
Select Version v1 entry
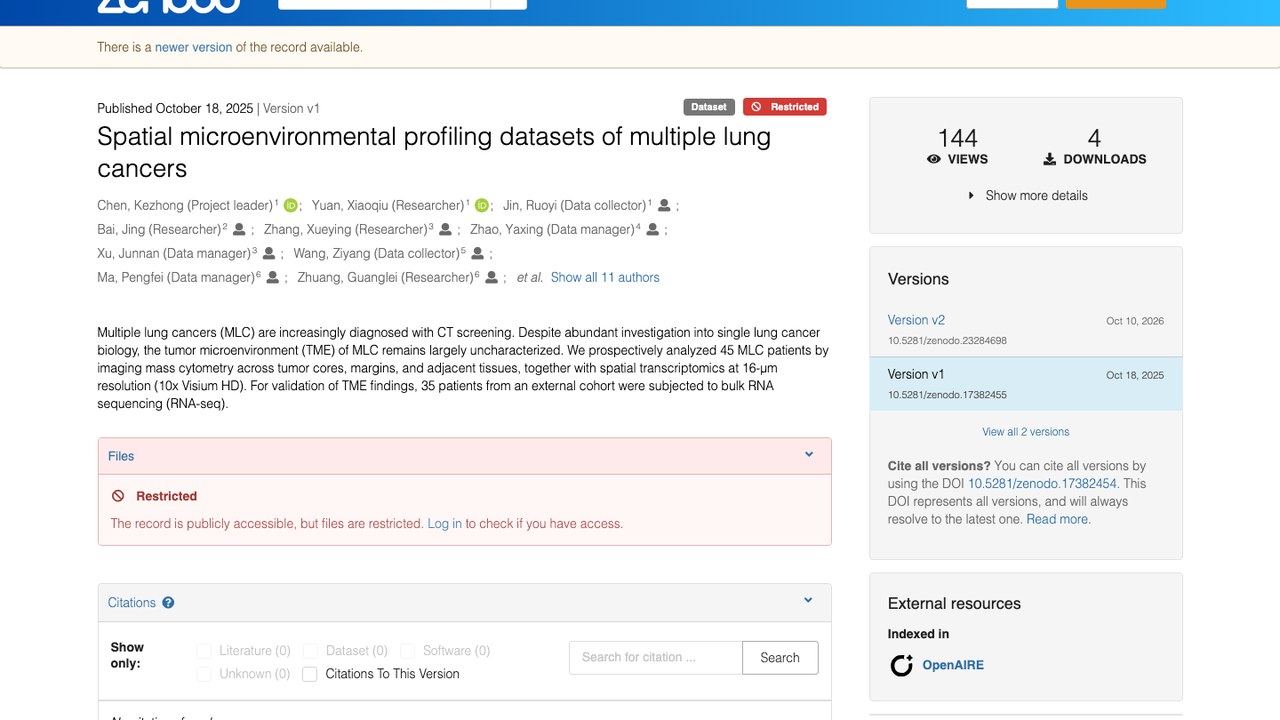point(1026,384)
